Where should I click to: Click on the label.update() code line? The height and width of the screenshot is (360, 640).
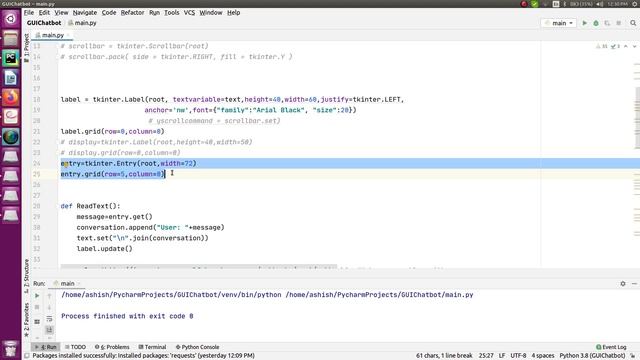(104, 249)
